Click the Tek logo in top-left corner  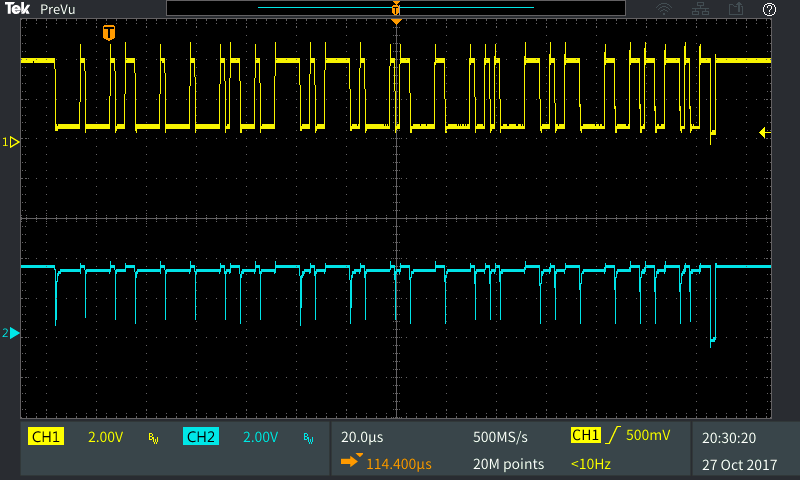pyautogui.click(x=18, y=9)
